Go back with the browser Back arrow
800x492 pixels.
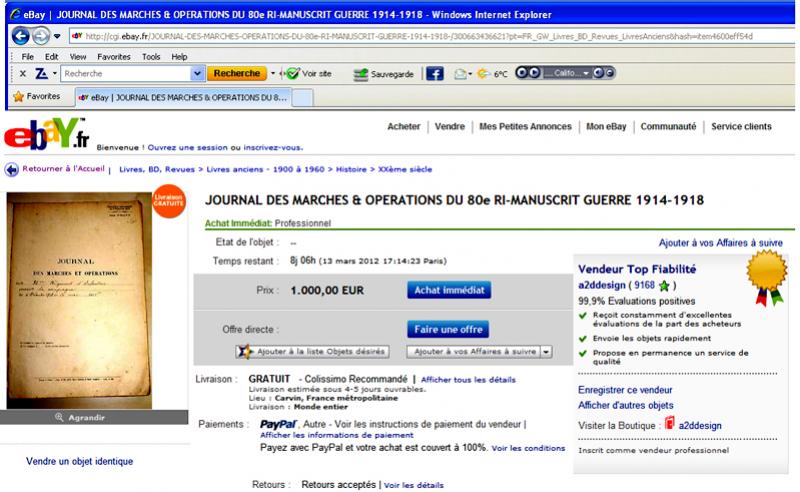(20, 36)
